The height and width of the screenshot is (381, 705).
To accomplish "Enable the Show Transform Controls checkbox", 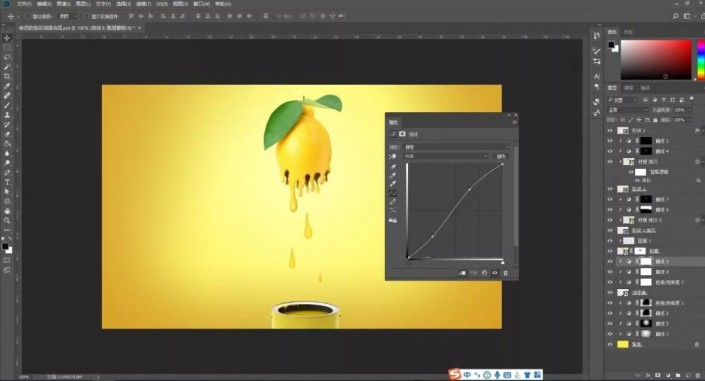I will click(x=87, y=16).
